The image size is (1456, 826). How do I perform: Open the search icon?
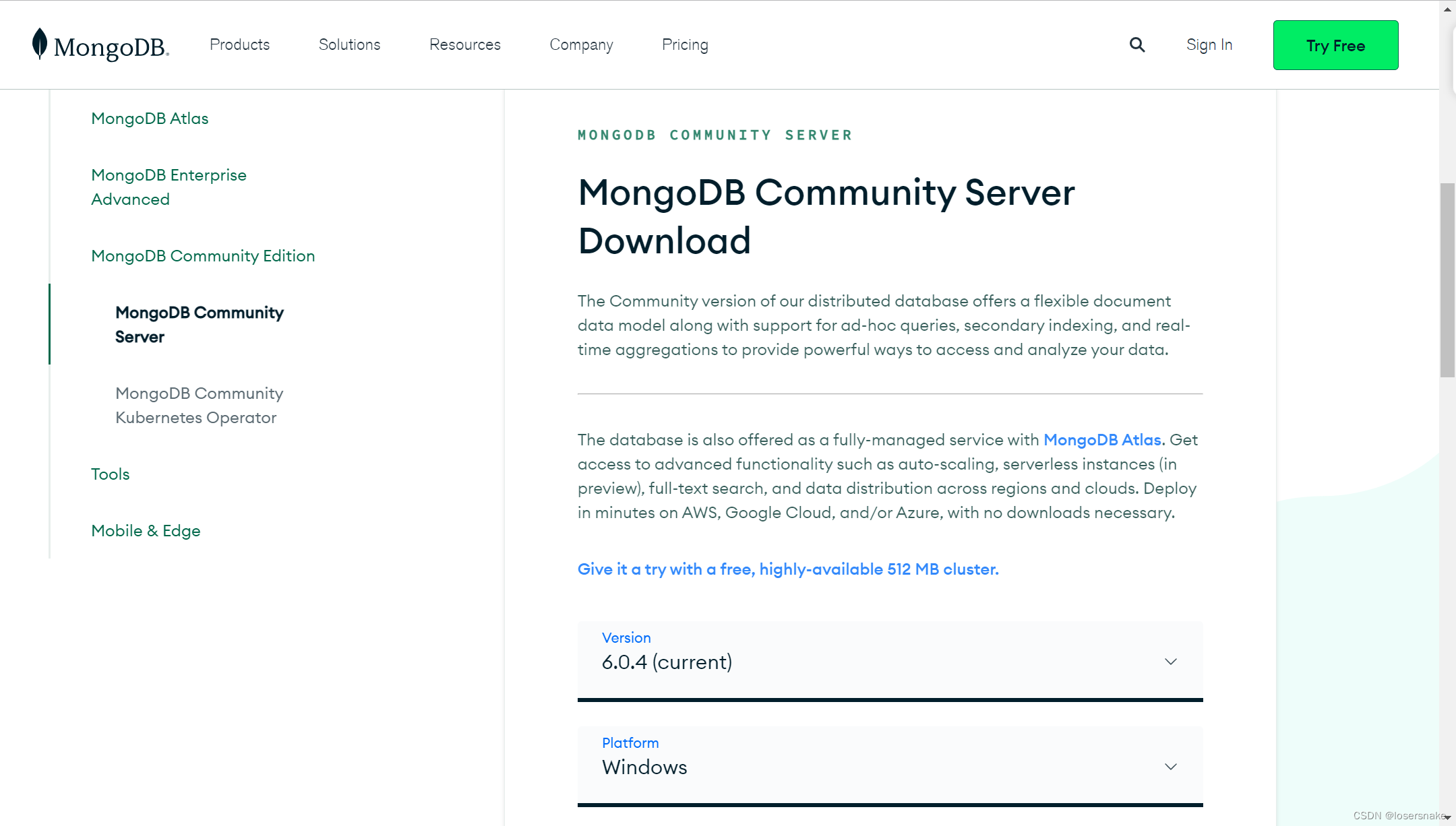point(1137,44)
